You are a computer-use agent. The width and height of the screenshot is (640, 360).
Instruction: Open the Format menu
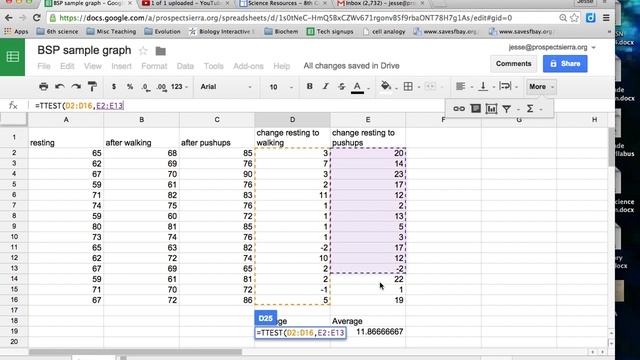154,66
